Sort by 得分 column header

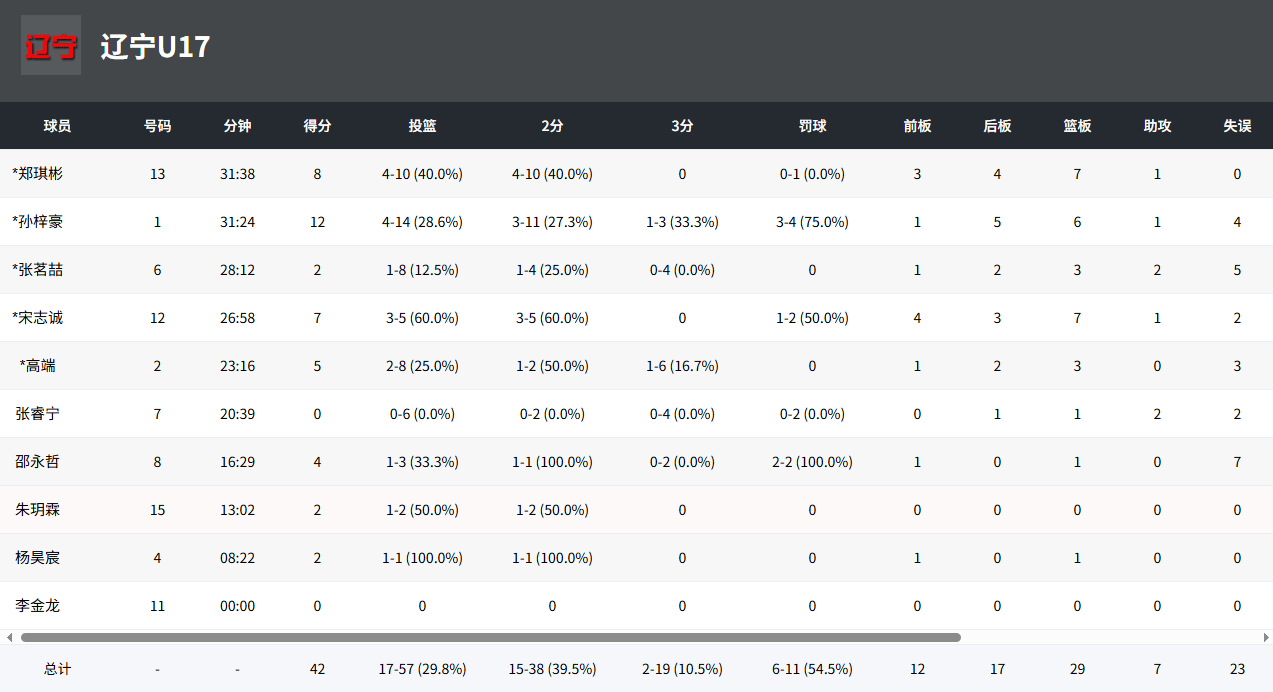[317, 126]
